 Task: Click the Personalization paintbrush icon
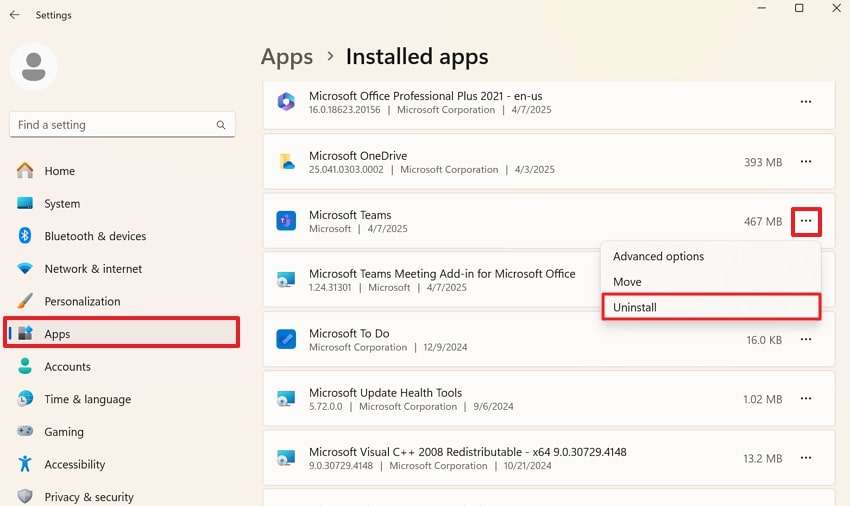pyautogui.click(x=25, y=300)
